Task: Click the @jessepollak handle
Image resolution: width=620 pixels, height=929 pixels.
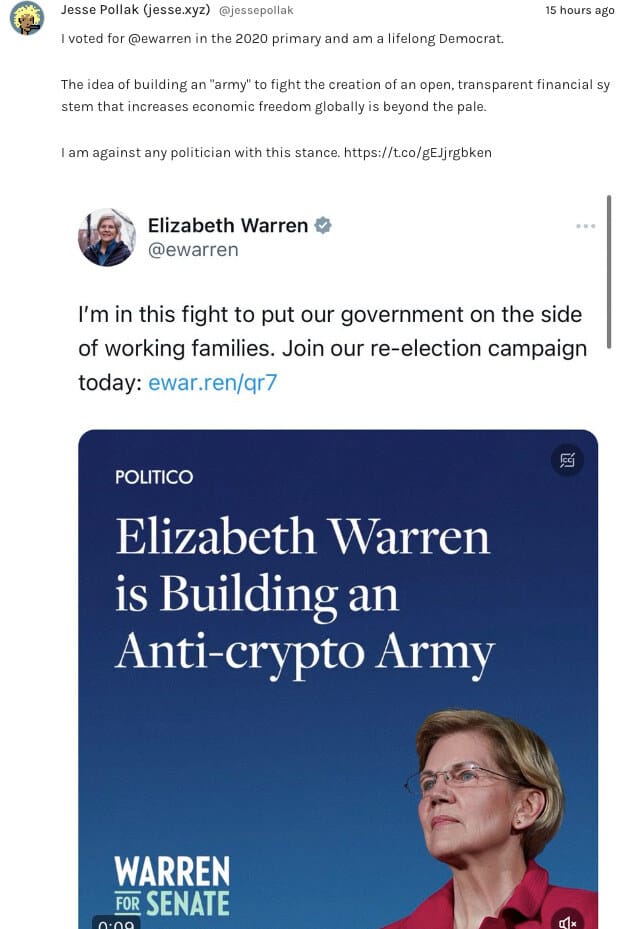Action: (x=256, y=11)
